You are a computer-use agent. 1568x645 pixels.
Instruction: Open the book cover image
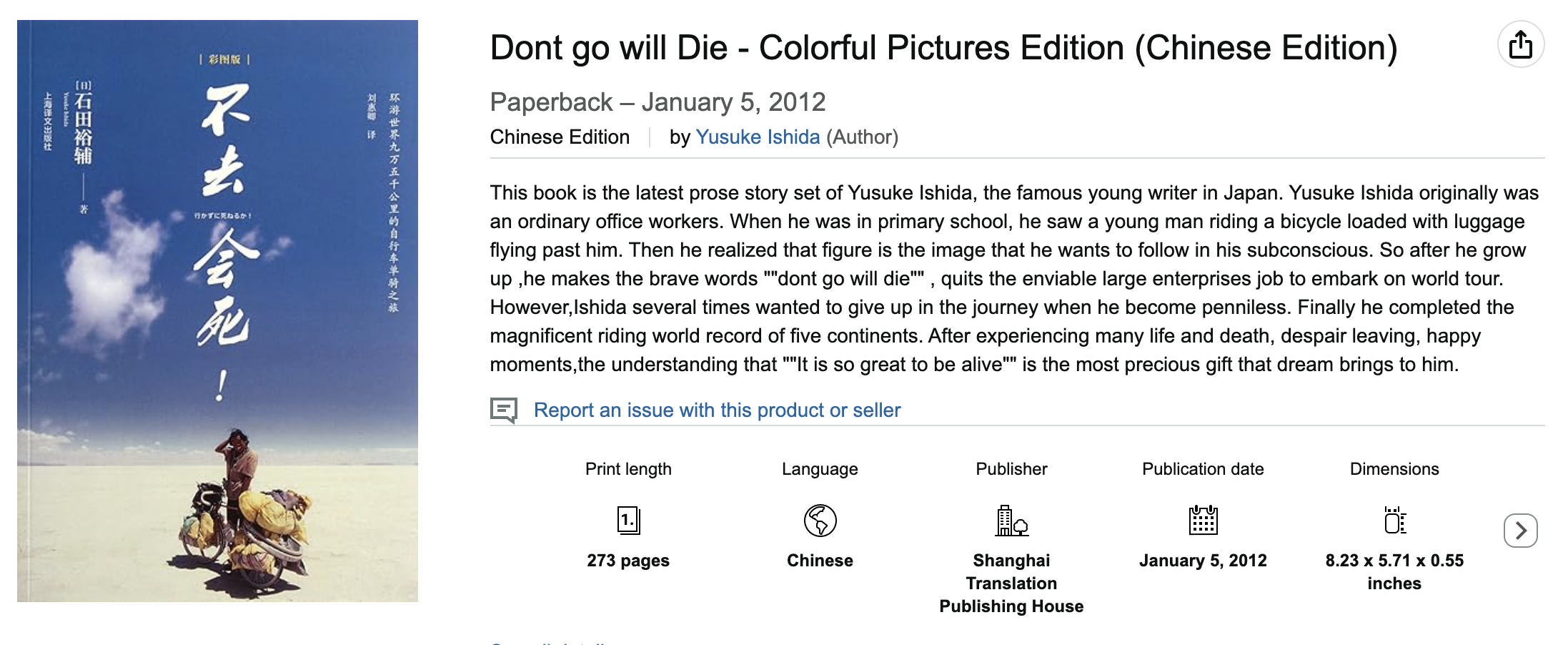[217, 311]
